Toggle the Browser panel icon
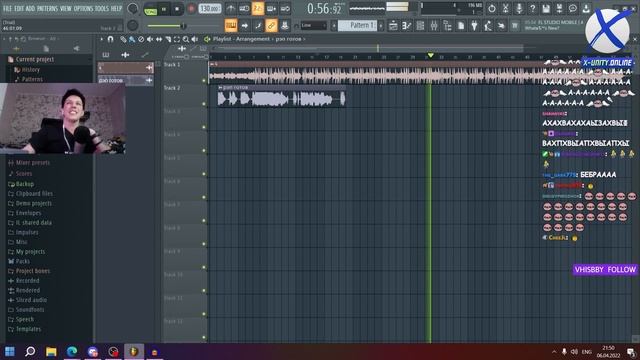Viewport: 640px width, 360px height. point(447,26)
